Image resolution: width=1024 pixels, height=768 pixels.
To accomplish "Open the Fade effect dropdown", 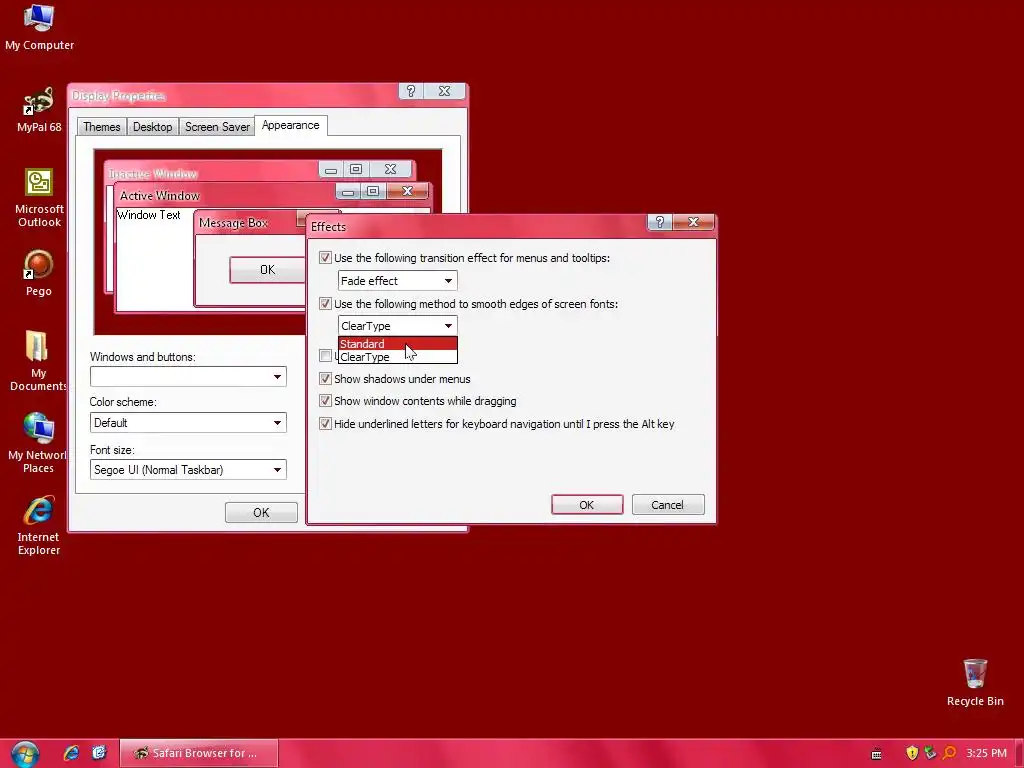I will pos(397,281).
